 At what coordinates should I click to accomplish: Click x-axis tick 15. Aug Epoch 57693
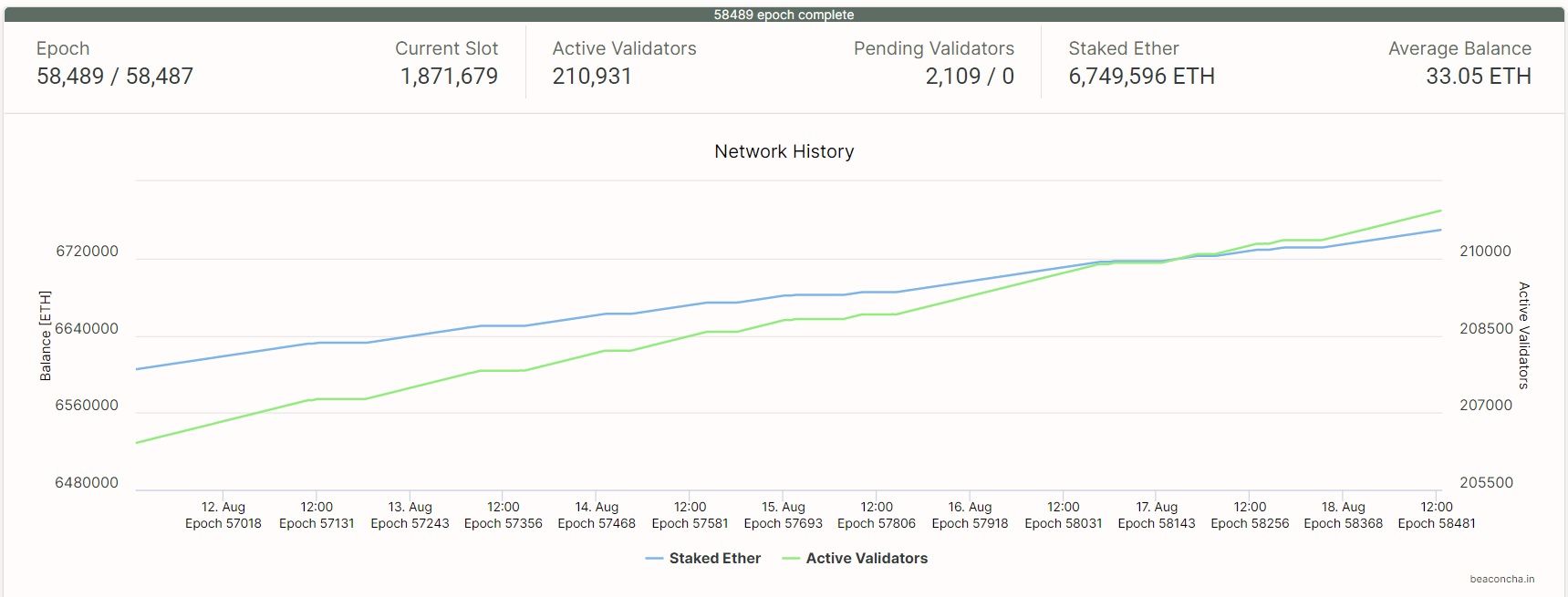784,515
